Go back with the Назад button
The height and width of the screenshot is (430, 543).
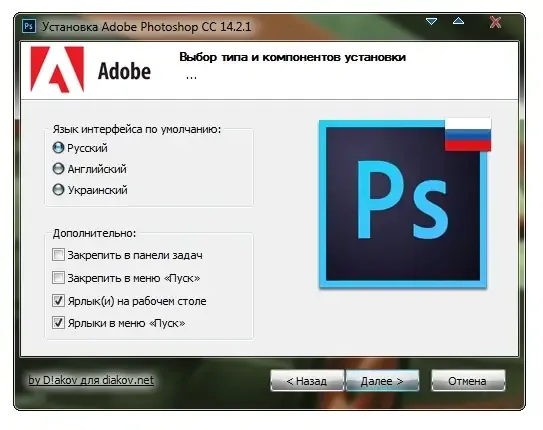307,381
